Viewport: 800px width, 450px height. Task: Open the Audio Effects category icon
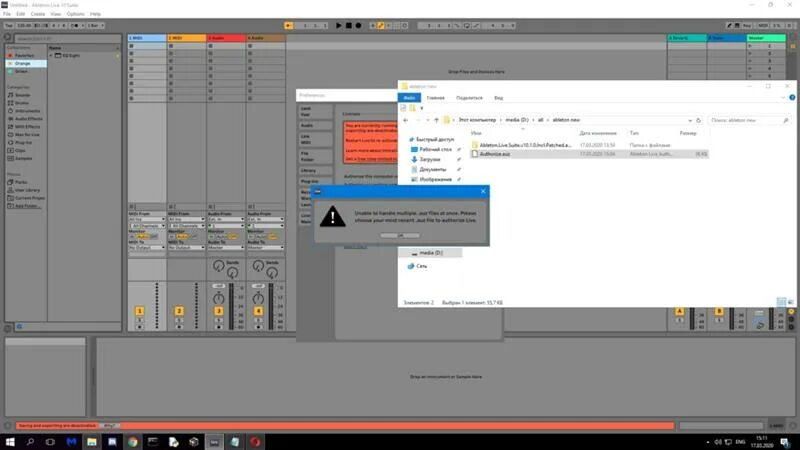tap(10, 118)
